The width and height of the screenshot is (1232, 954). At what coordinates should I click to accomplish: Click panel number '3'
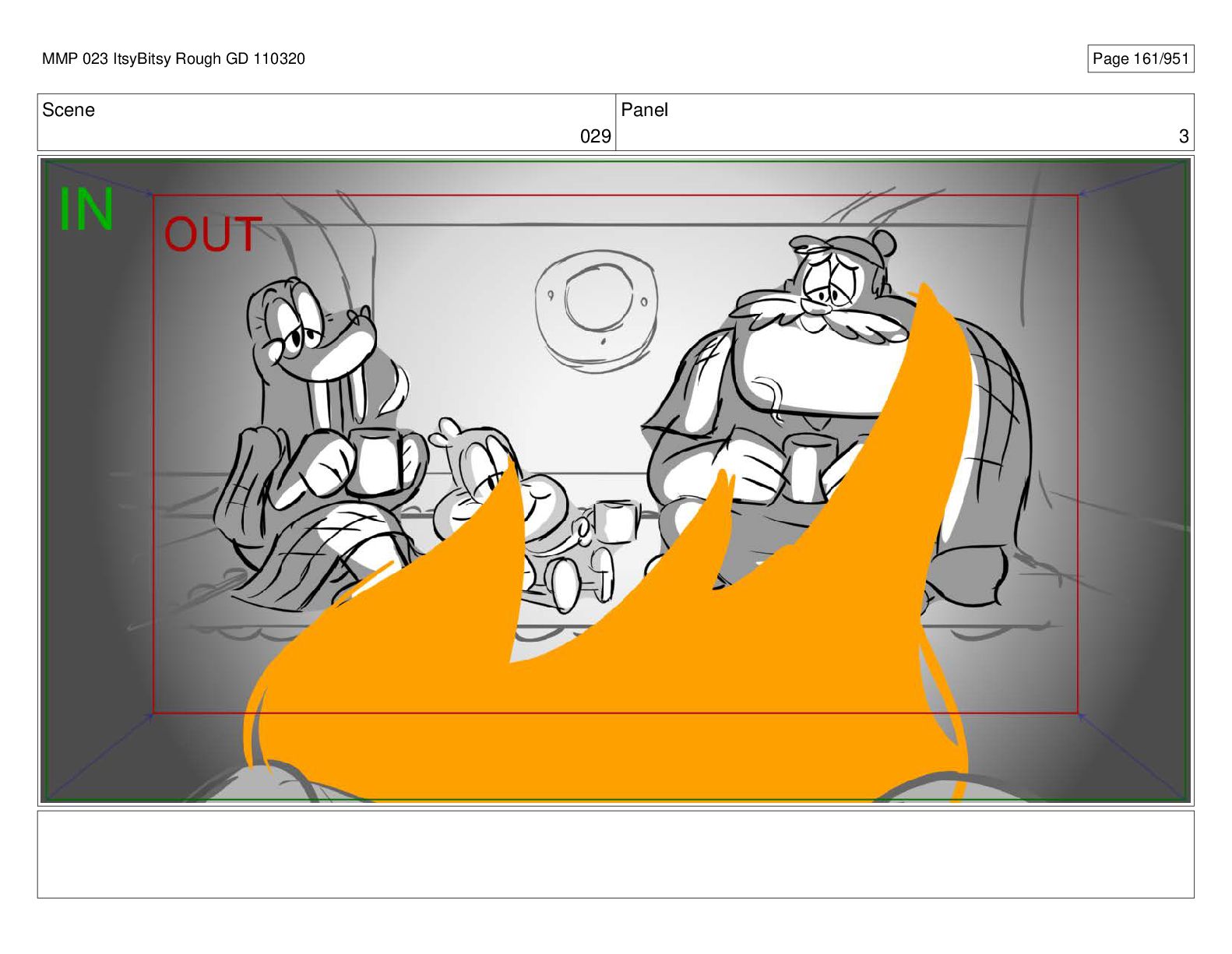click(1183, 136)
